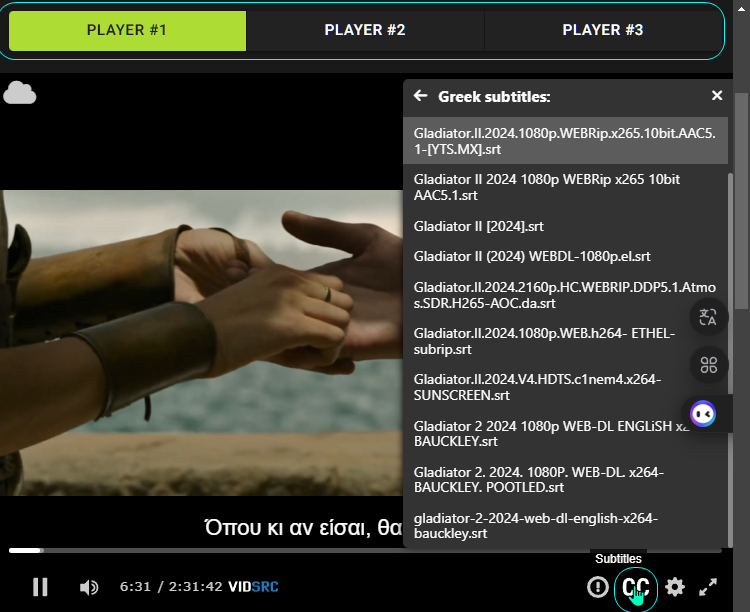Image resolution: width=750 pixels, height=612 pixels.
Task: Select Gladiator II (2024) WEBDL-1080p.el.srt
Action: [x=565, y=256]
